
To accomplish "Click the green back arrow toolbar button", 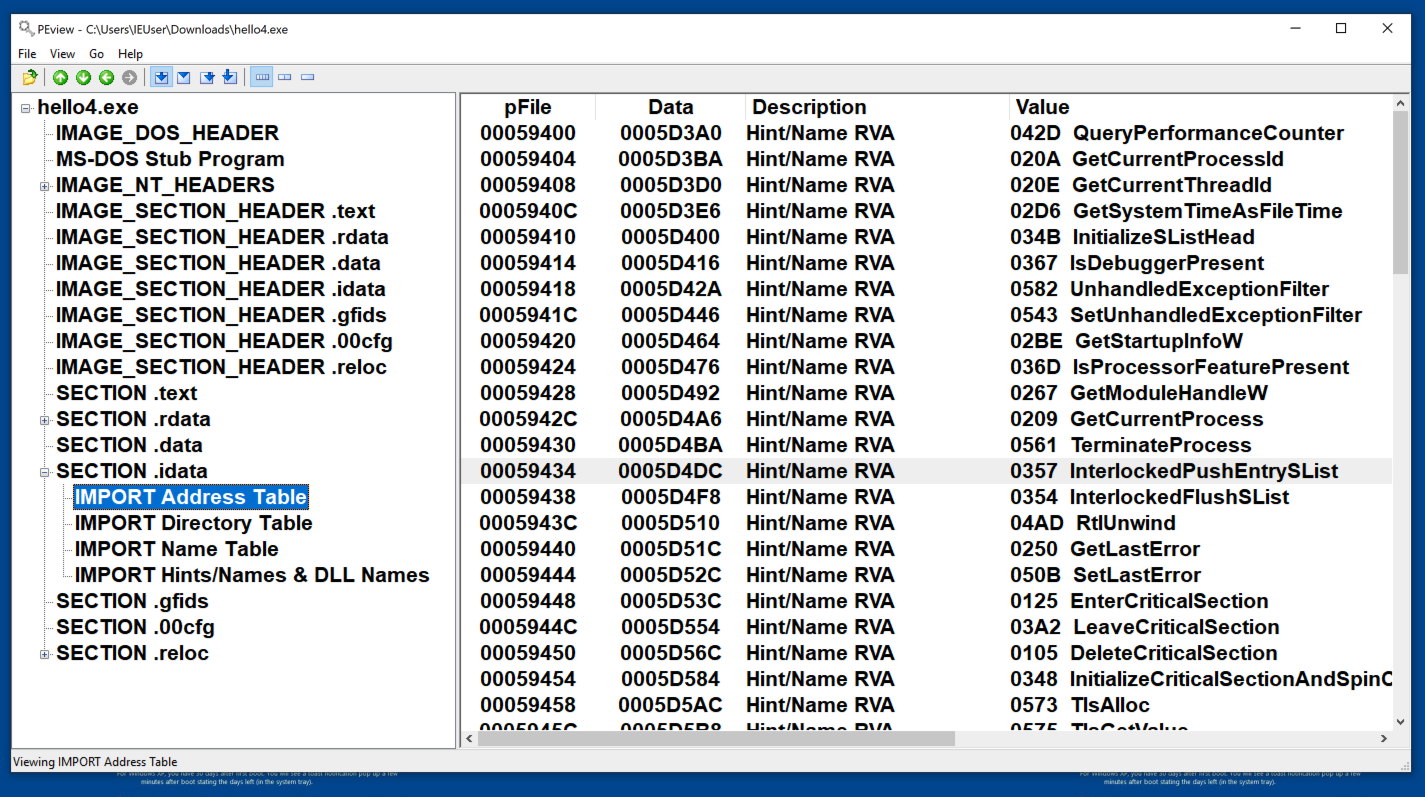I will (106, 77).
